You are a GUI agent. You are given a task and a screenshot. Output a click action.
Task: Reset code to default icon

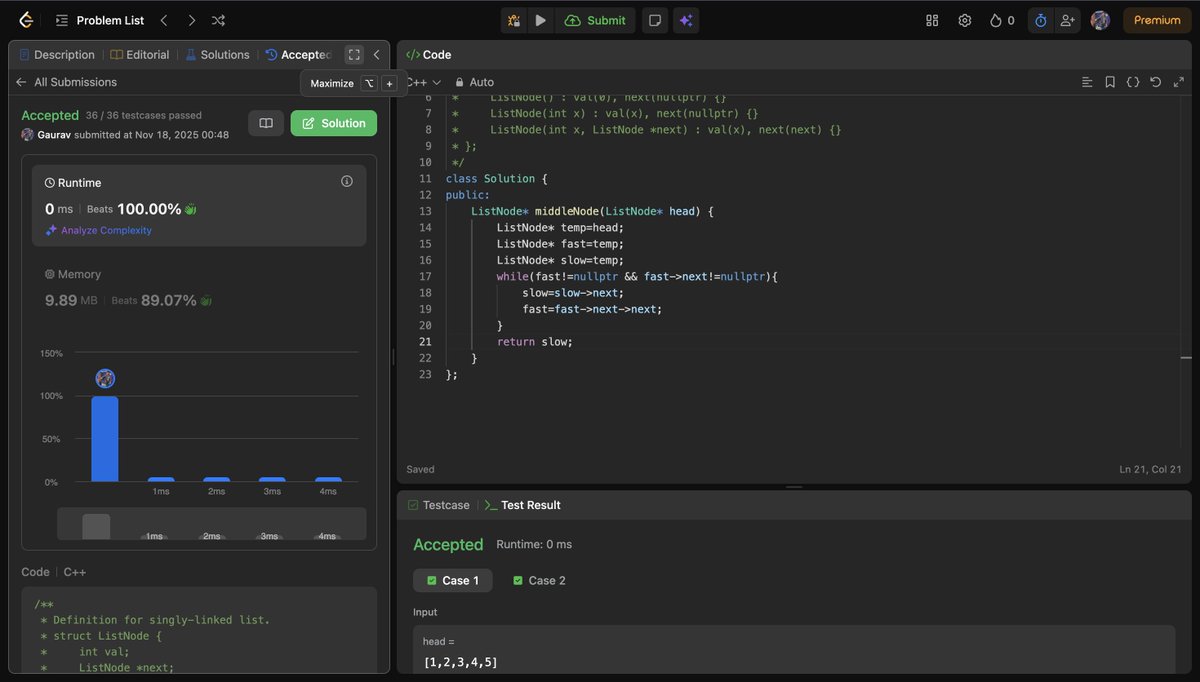1156,82
